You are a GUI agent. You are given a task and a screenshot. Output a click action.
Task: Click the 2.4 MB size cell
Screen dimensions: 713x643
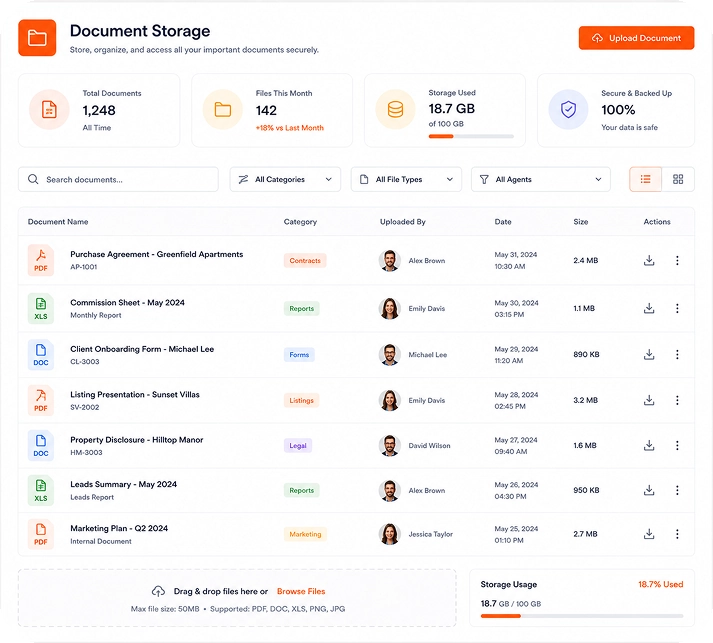click(x=586, y=261)
